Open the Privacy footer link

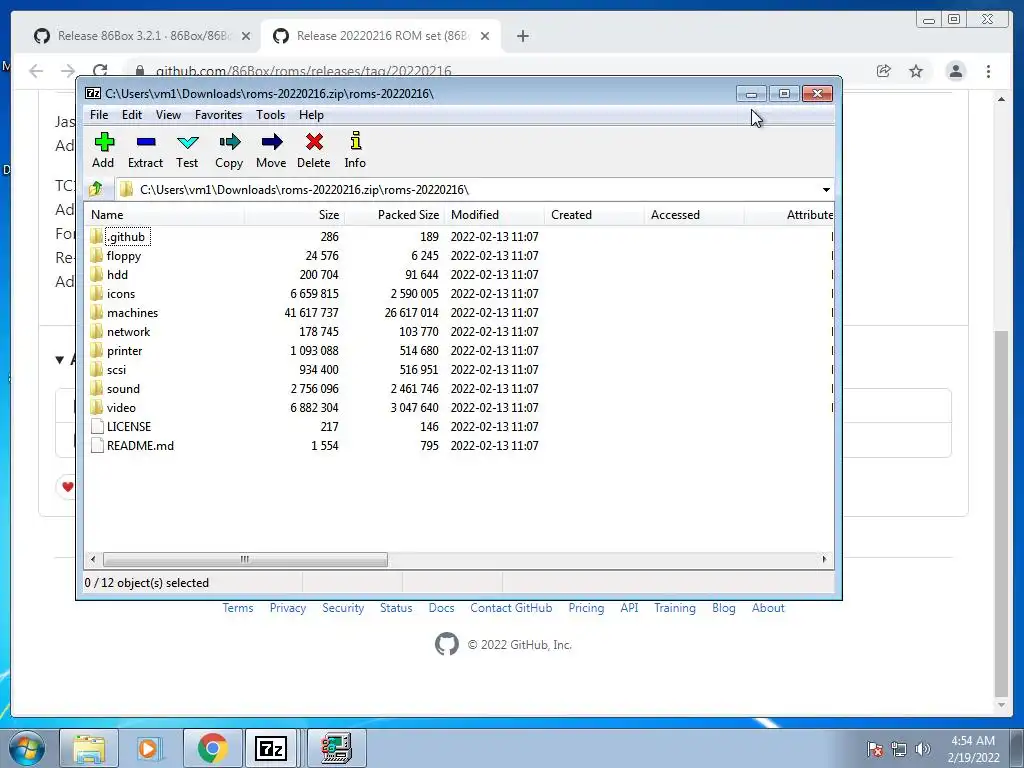tap(288, 608)
